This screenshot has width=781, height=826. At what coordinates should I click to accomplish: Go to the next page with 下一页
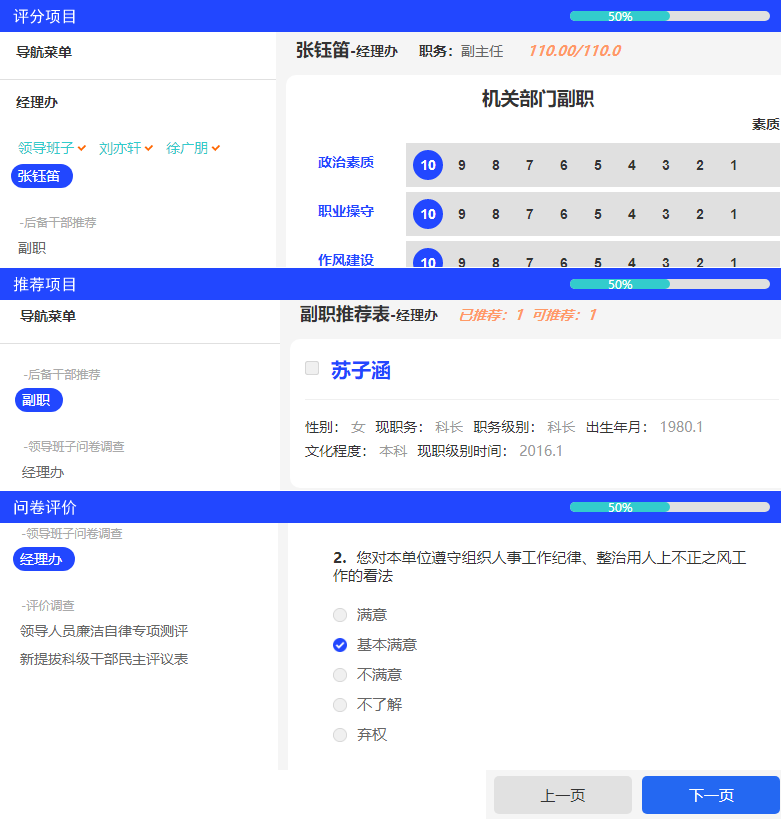(710, 795)
